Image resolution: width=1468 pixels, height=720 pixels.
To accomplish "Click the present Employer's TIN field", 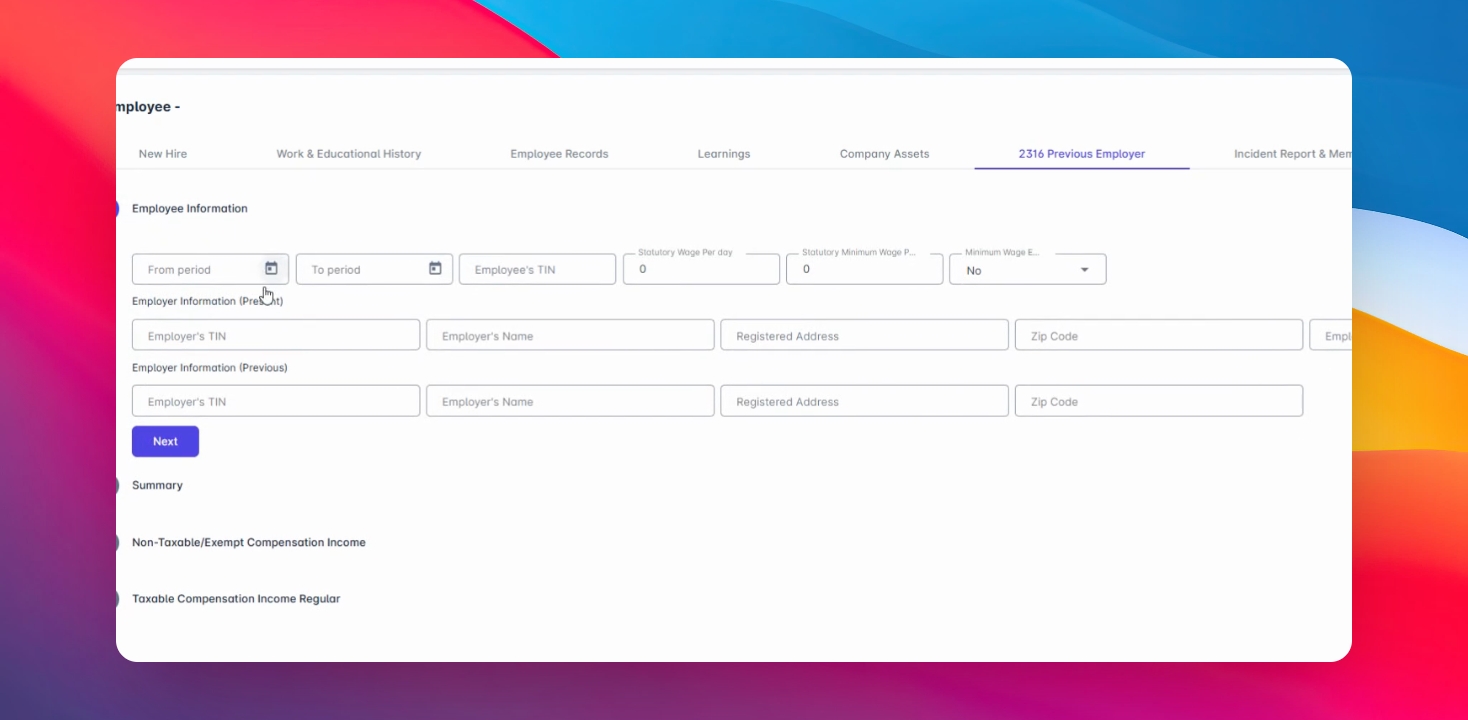I will pos(276,335).
